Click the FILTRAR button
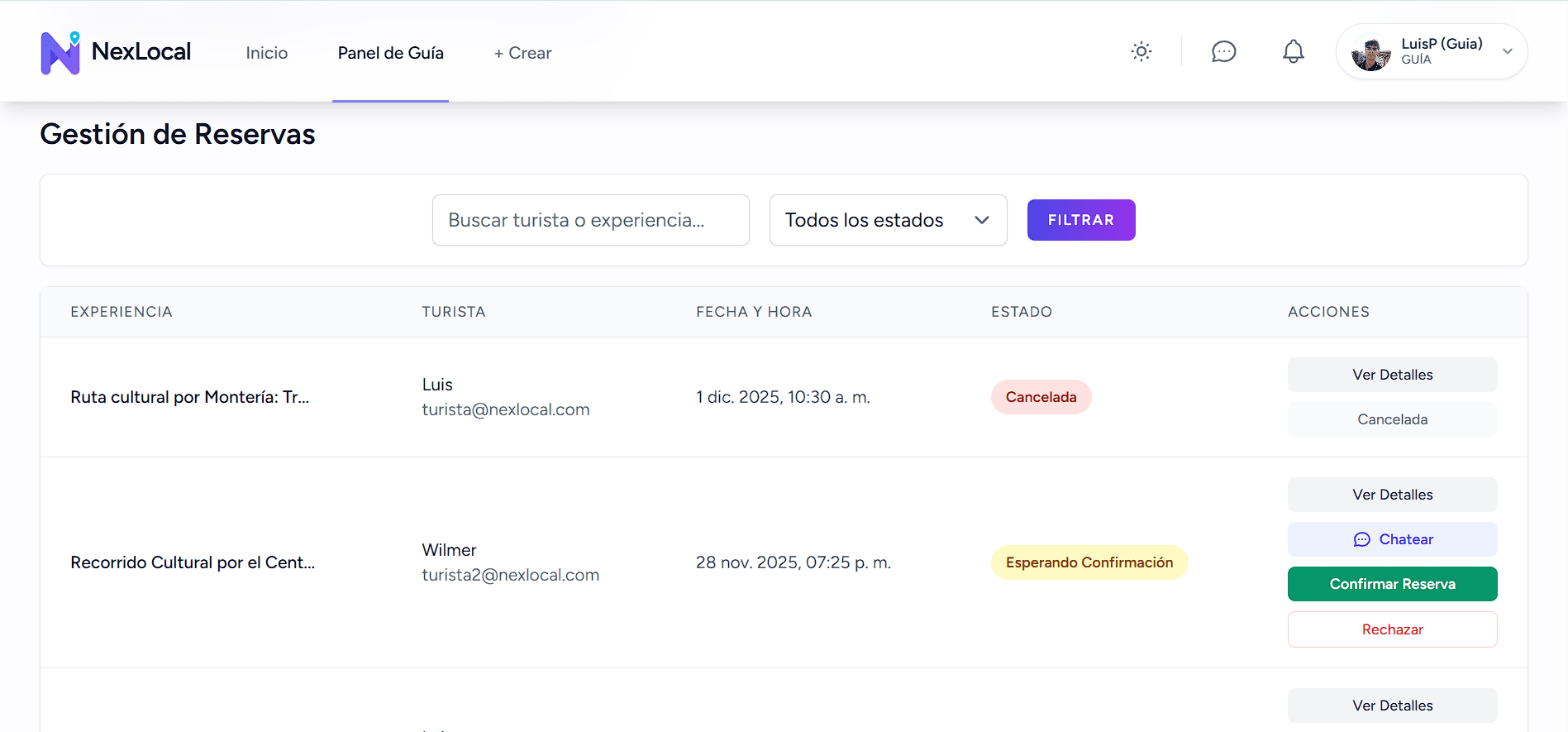Viewport: 1568px width, 732px height. (1081, 220)
